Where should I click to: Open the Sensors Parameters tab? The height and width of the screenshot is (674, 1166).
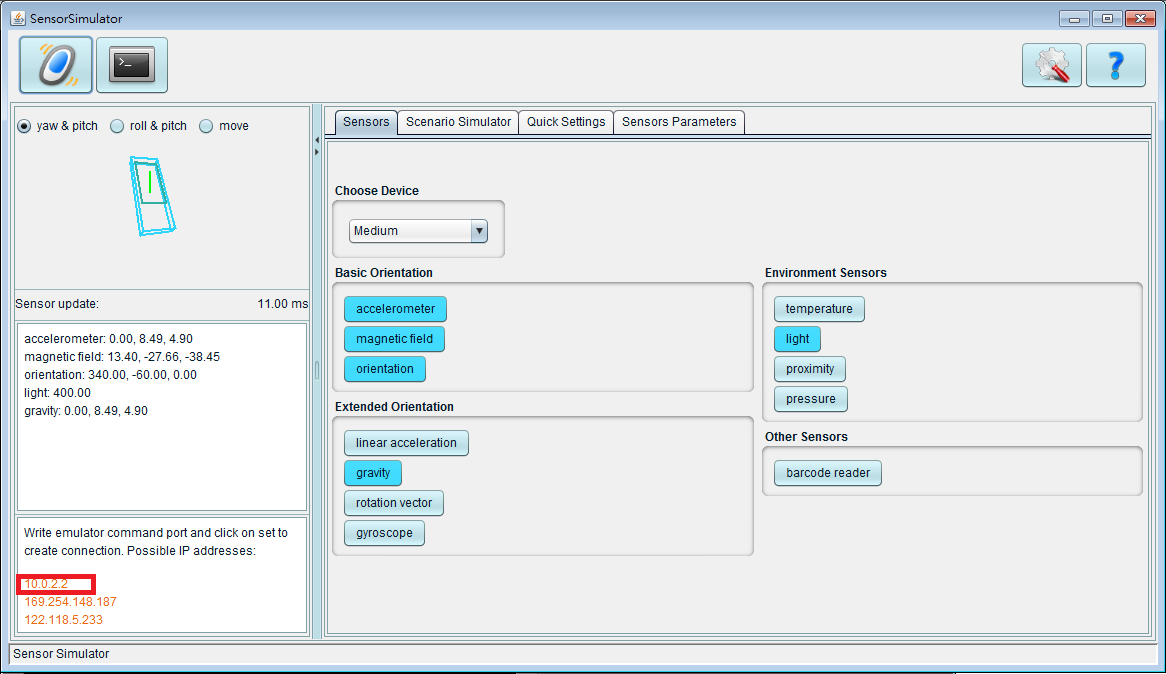679,122
